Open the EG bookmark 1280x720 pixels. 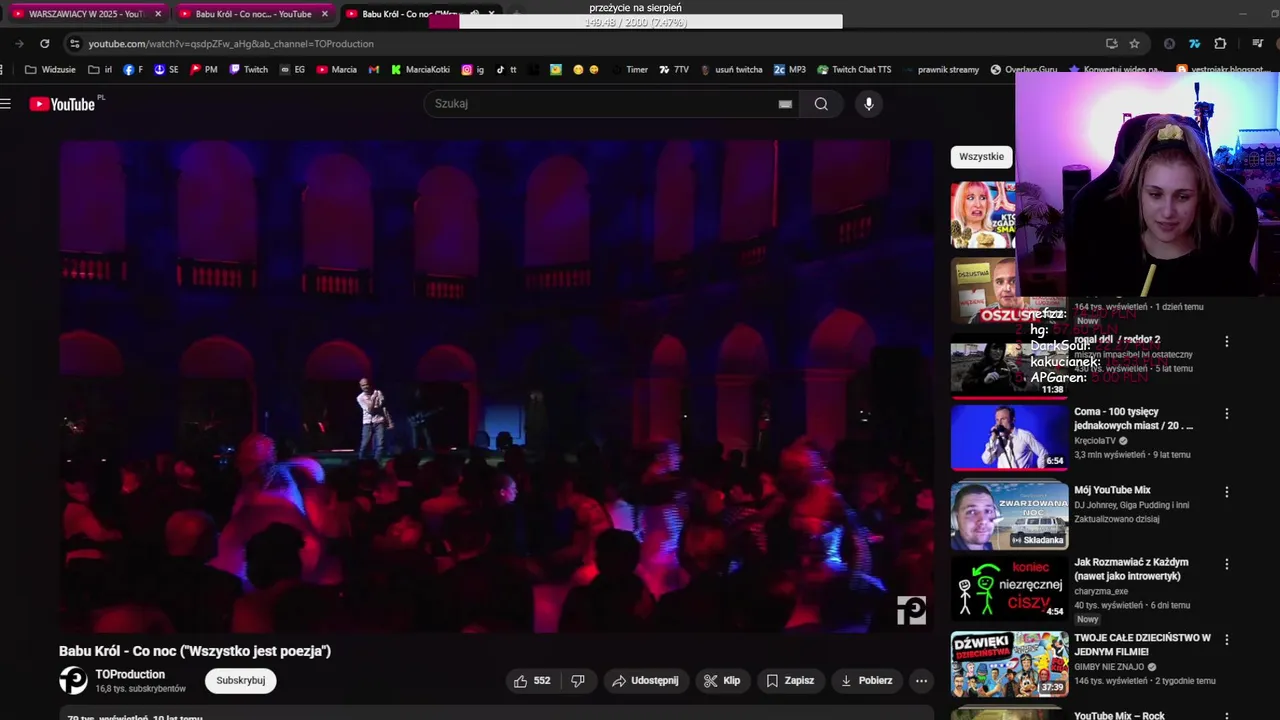pos(293,70)
